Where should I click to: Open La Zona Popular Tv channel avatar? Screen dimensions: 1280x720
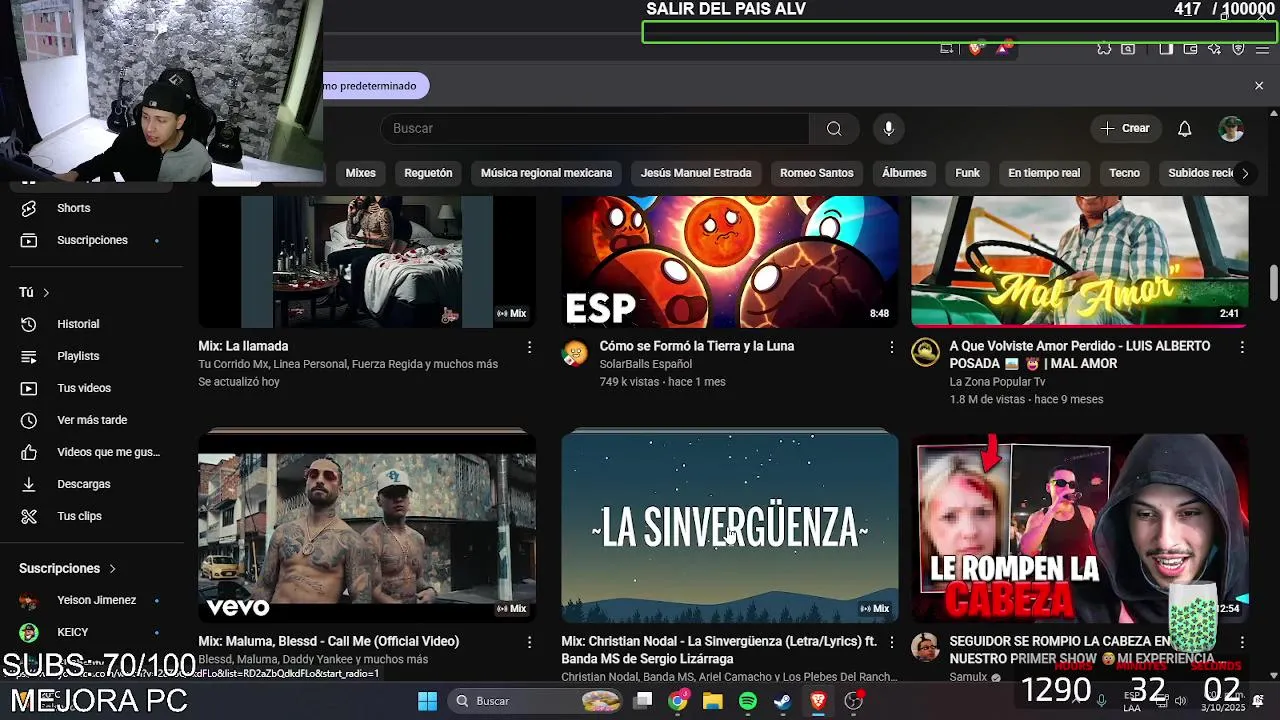(x=925, y=353)
